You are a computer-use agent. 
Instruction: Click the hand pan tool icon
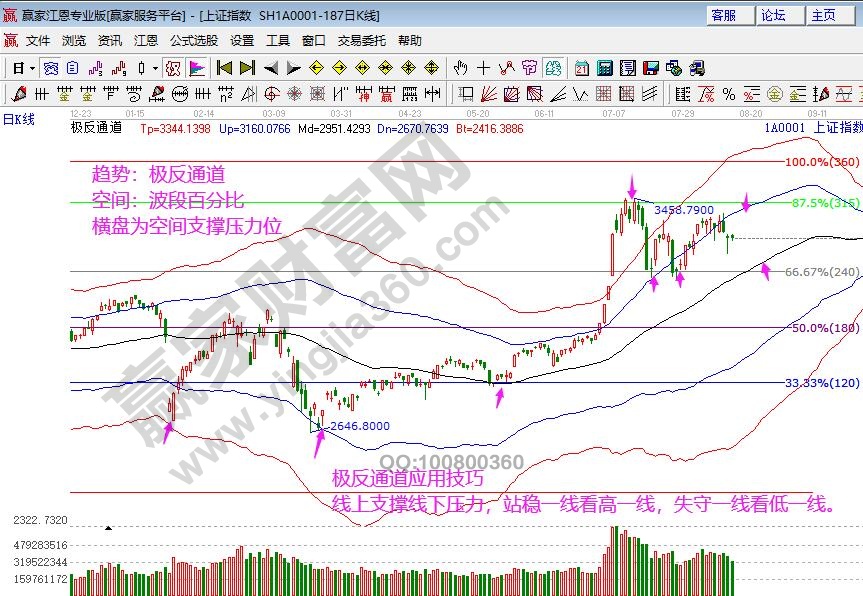[x=460, y=68]
